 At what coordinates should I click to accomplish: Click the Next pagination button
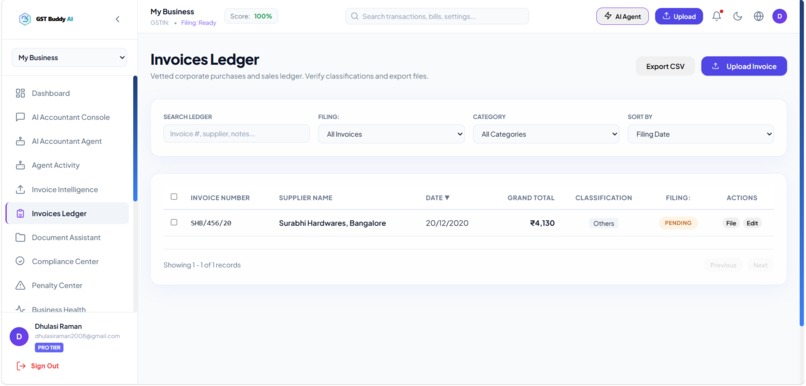tap(760, 265)
